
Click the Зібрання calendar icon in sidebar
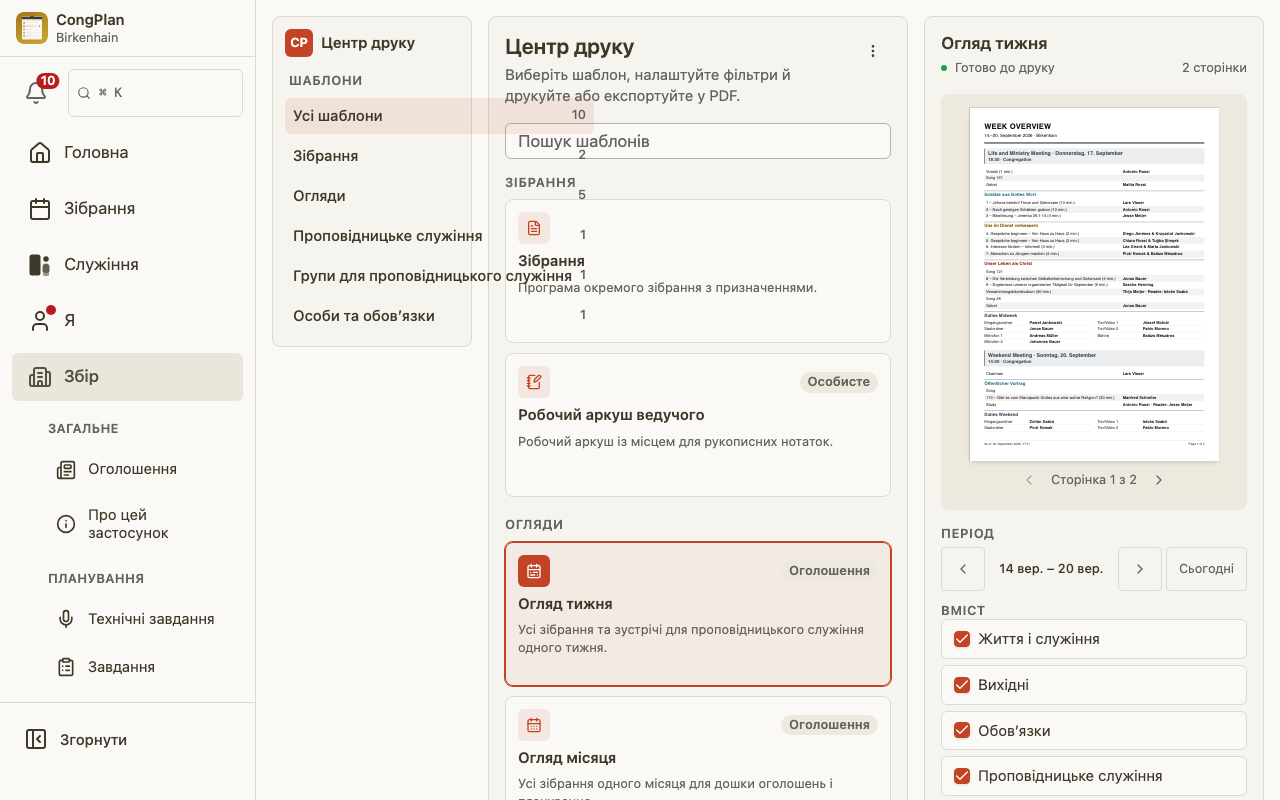[40, 209]
